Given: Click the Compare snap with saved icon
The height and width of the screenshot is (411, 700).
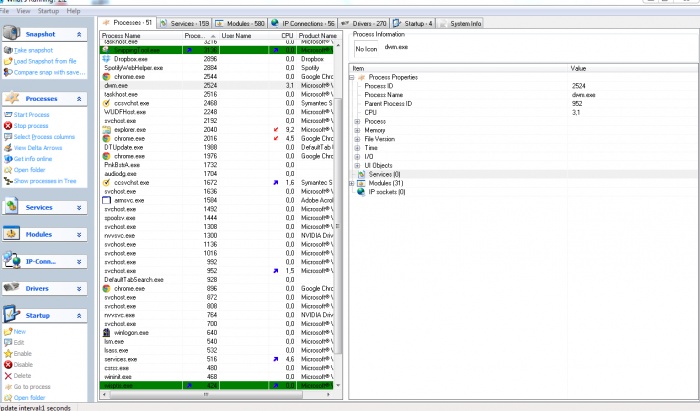Looking at the screenshot, I should [8, 72].
